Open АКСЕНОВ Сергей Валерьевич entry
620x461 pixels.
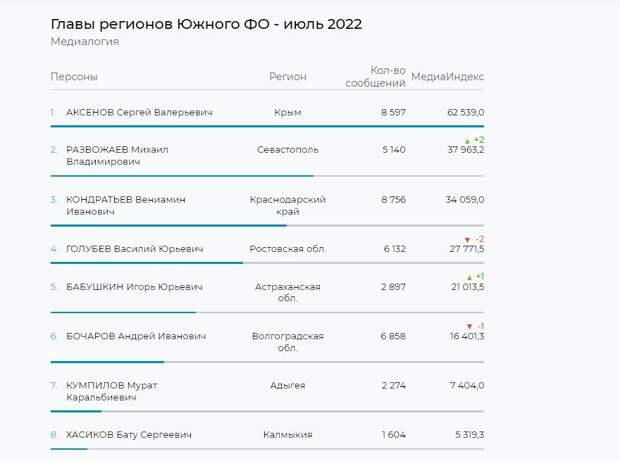tap(139, 112)
